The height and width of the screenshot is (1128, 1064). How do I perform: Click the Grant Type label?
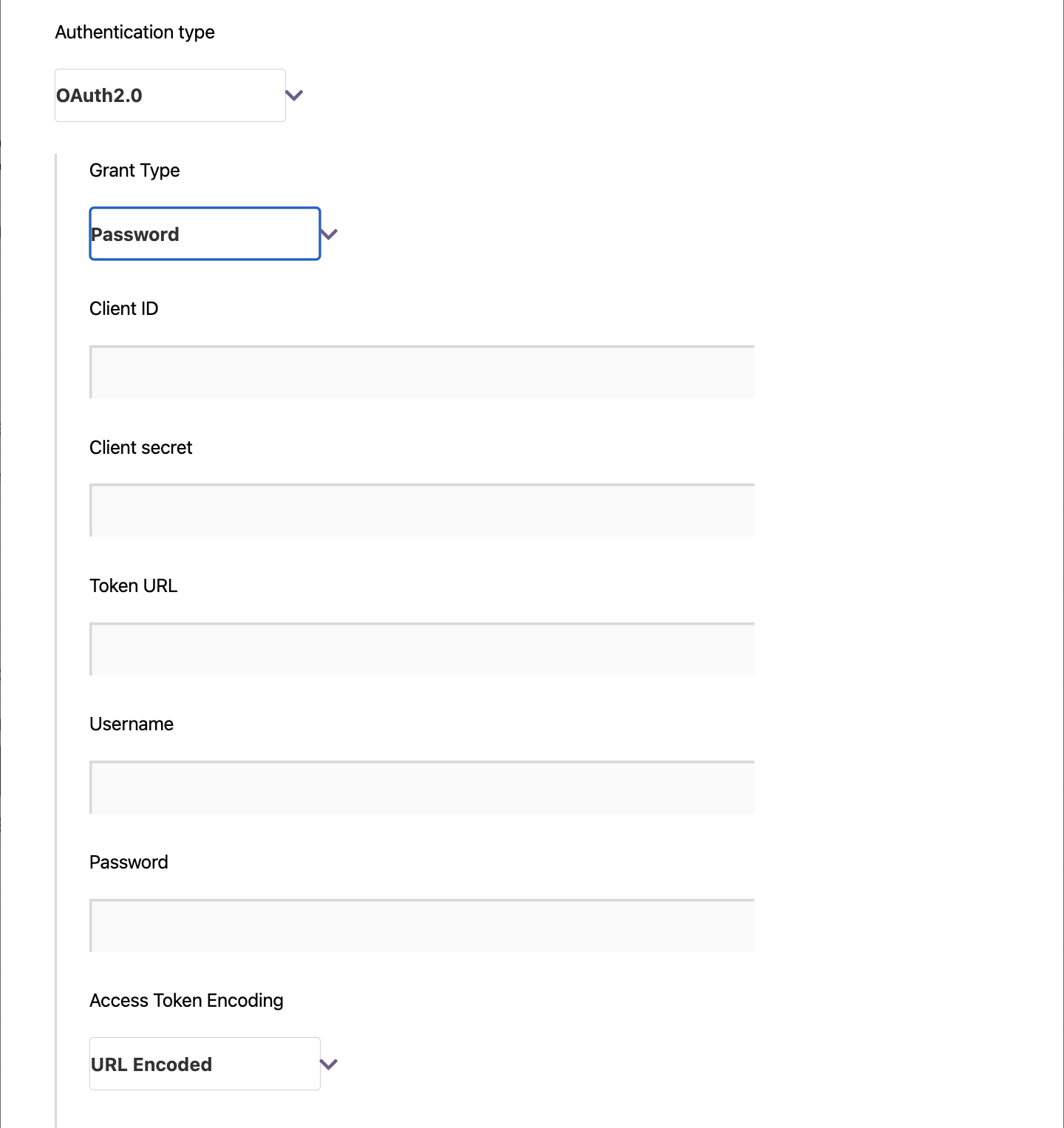coord(134,170)
